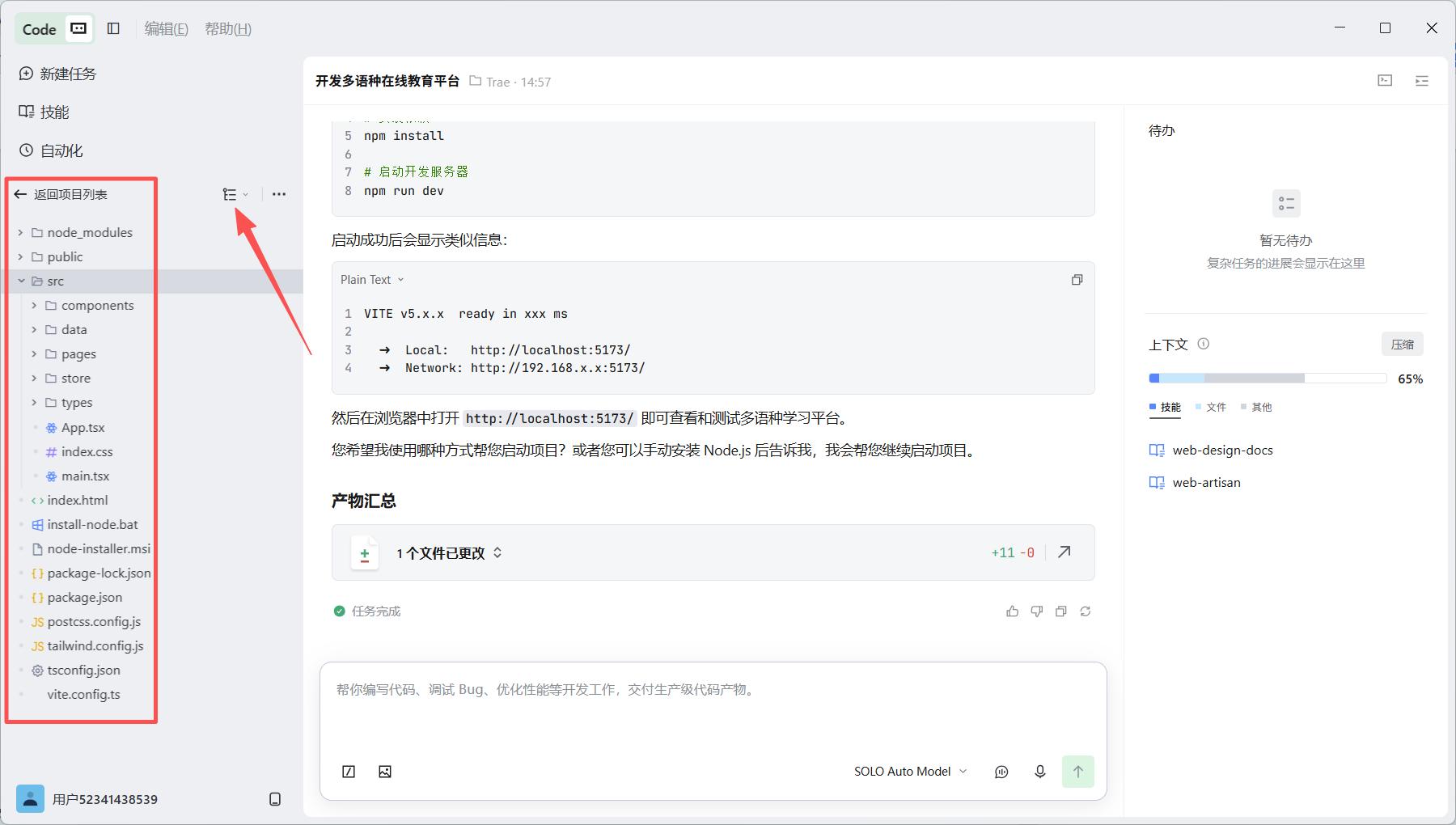Screen dimensions: 1456x825
Task: Click the 压缩 context button
Action: pyautogui.click(x=1402, y=345)
